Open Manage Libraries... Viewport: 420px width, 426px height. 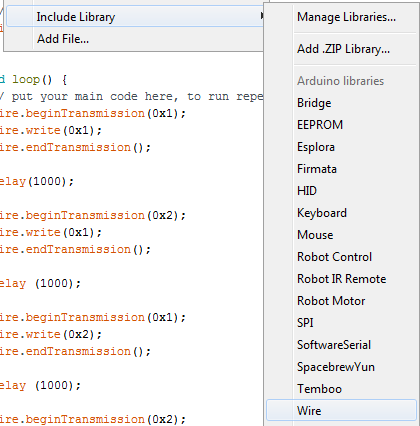click(342, 17)
